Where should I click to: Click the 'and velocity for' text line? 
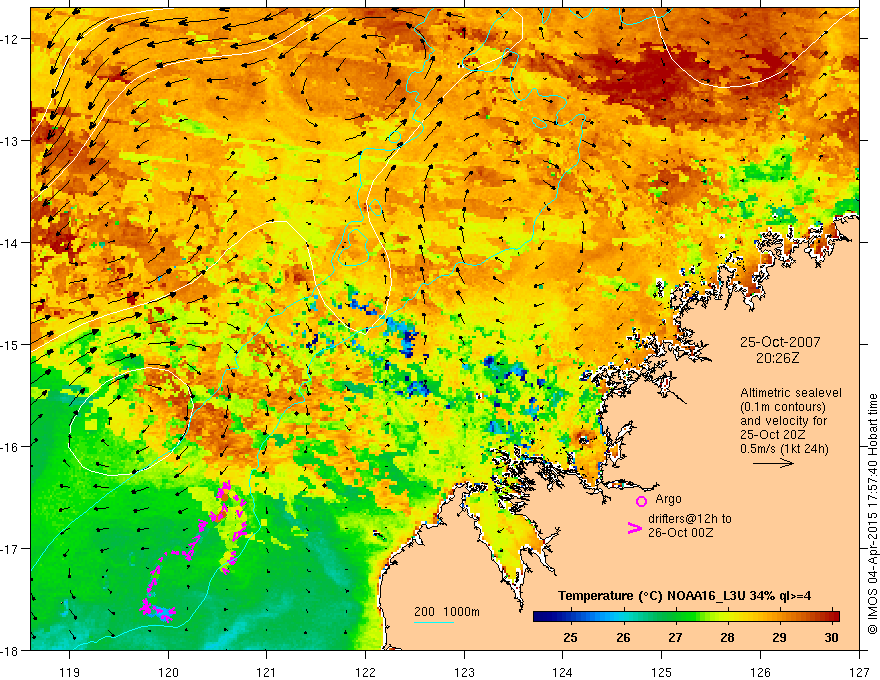783,421
